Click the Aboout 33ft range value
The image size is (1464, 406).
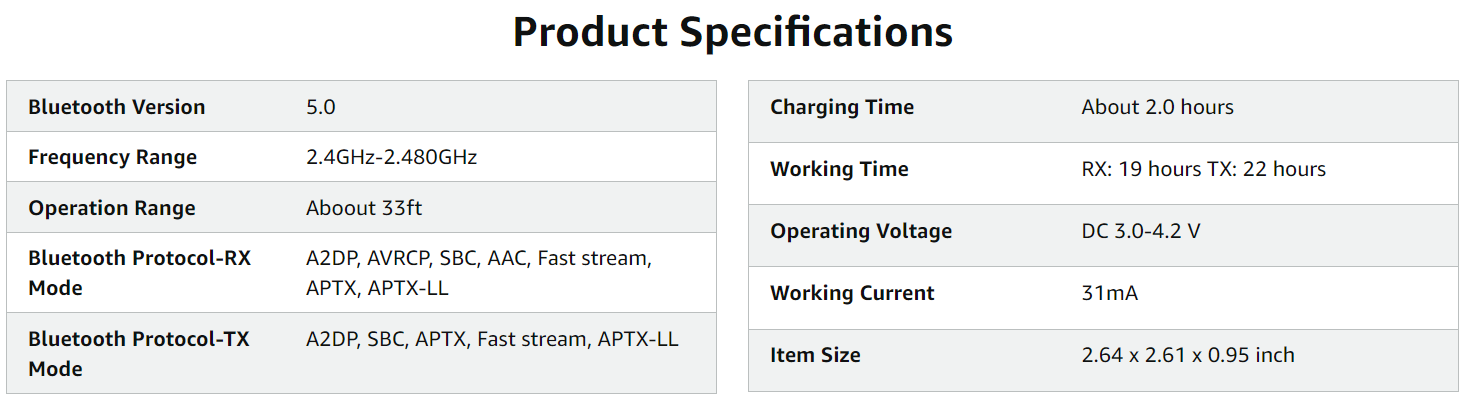click(x=365, y=208)
